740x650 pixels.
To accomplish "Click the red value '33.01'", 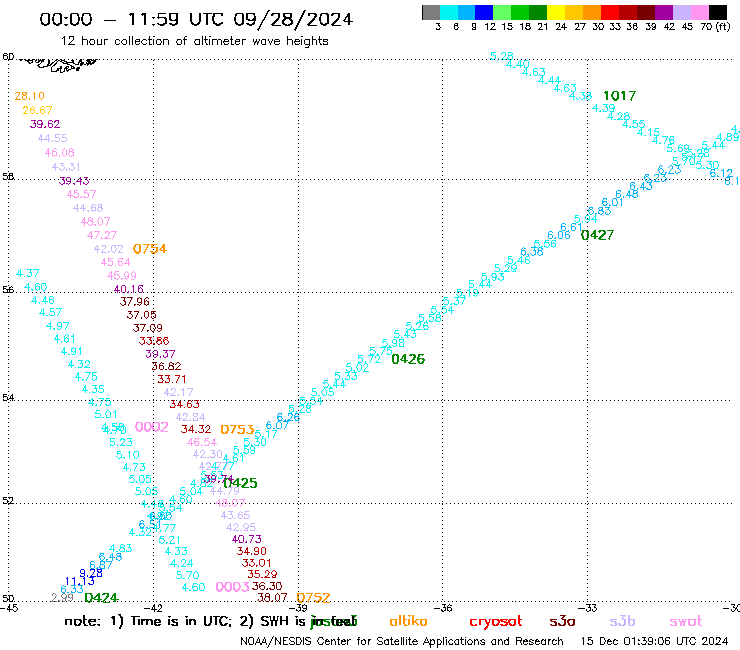I will click(257, 563).
